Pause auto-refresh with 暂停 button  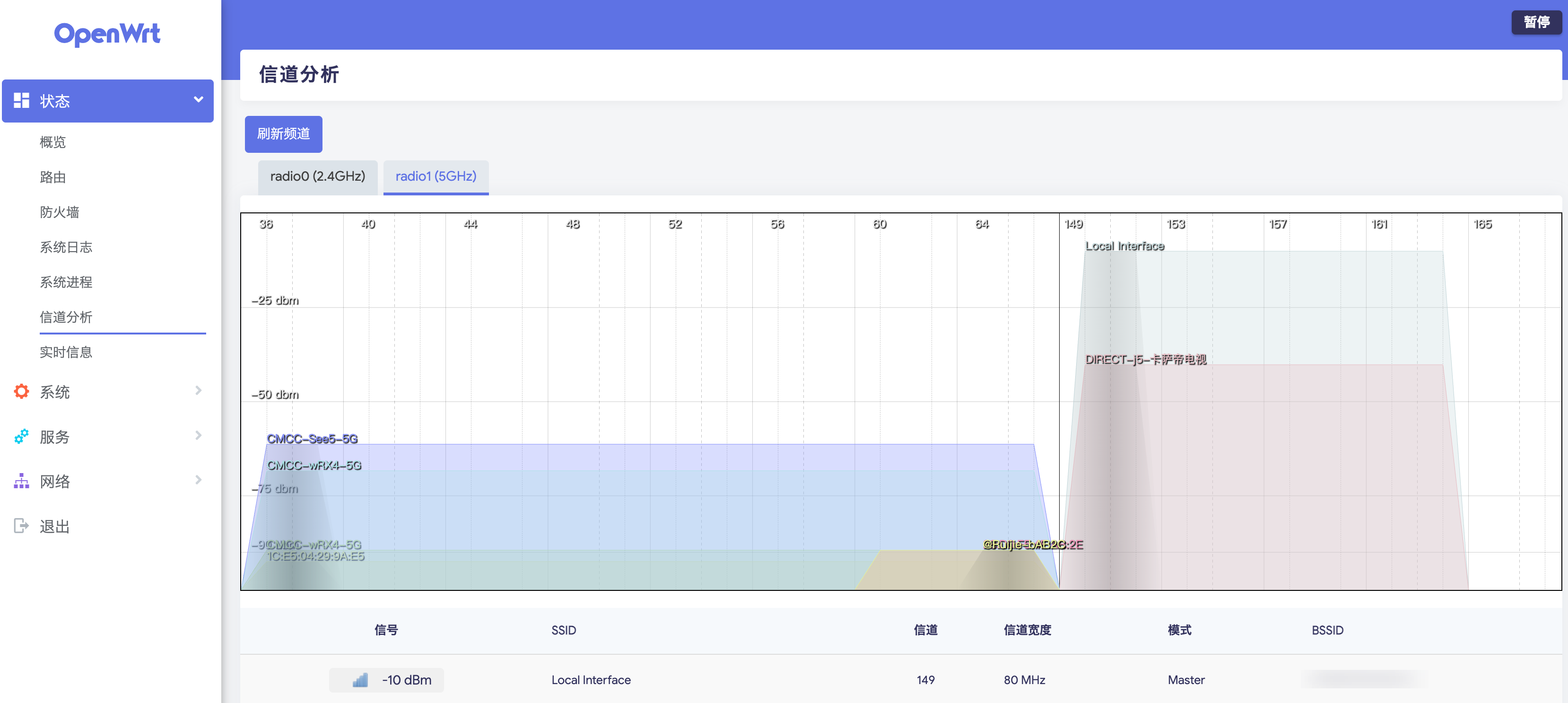coord(1536,23)
